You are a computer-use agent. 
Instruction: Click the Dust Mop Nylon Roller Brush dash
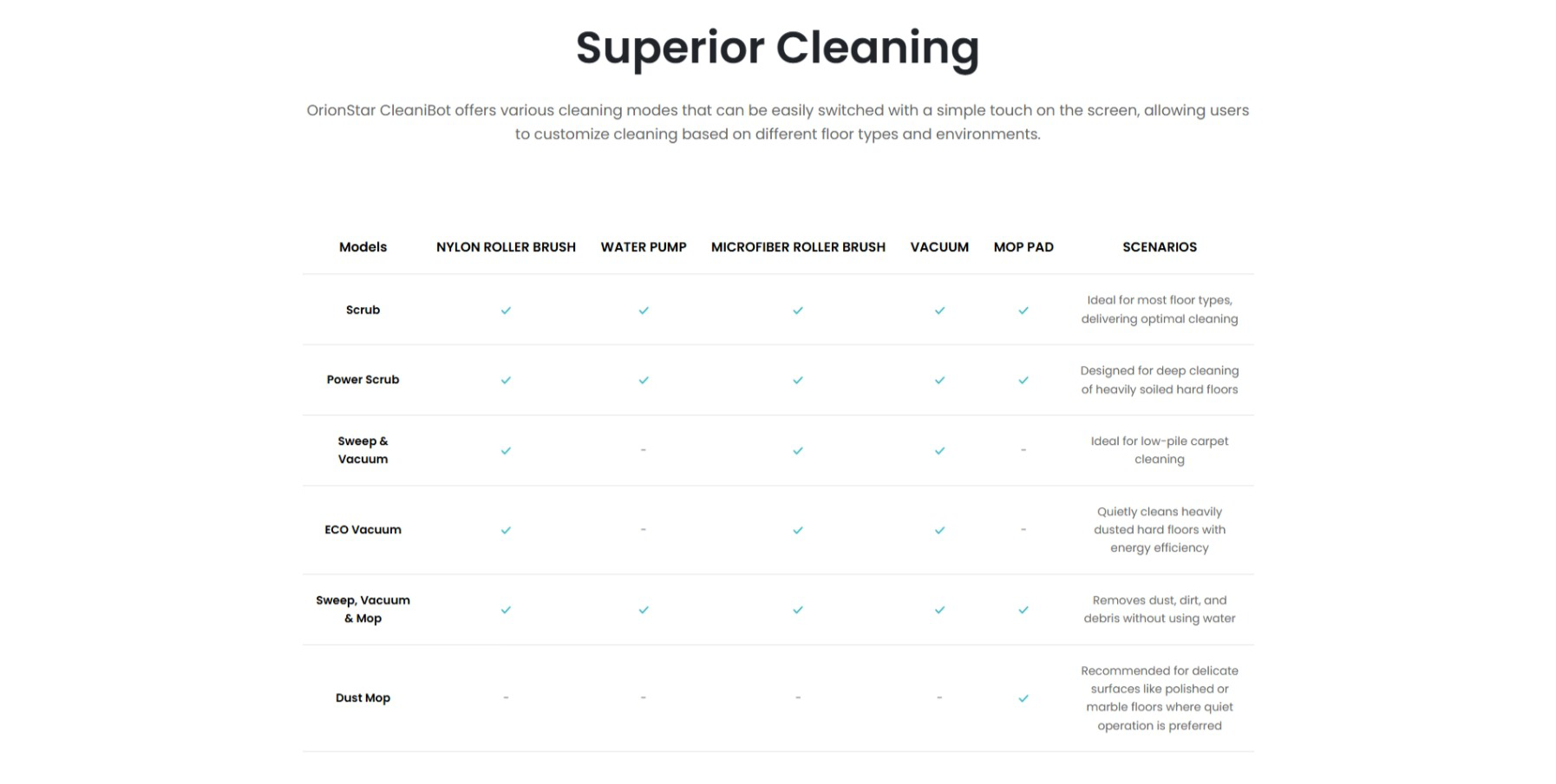(506, 697)
